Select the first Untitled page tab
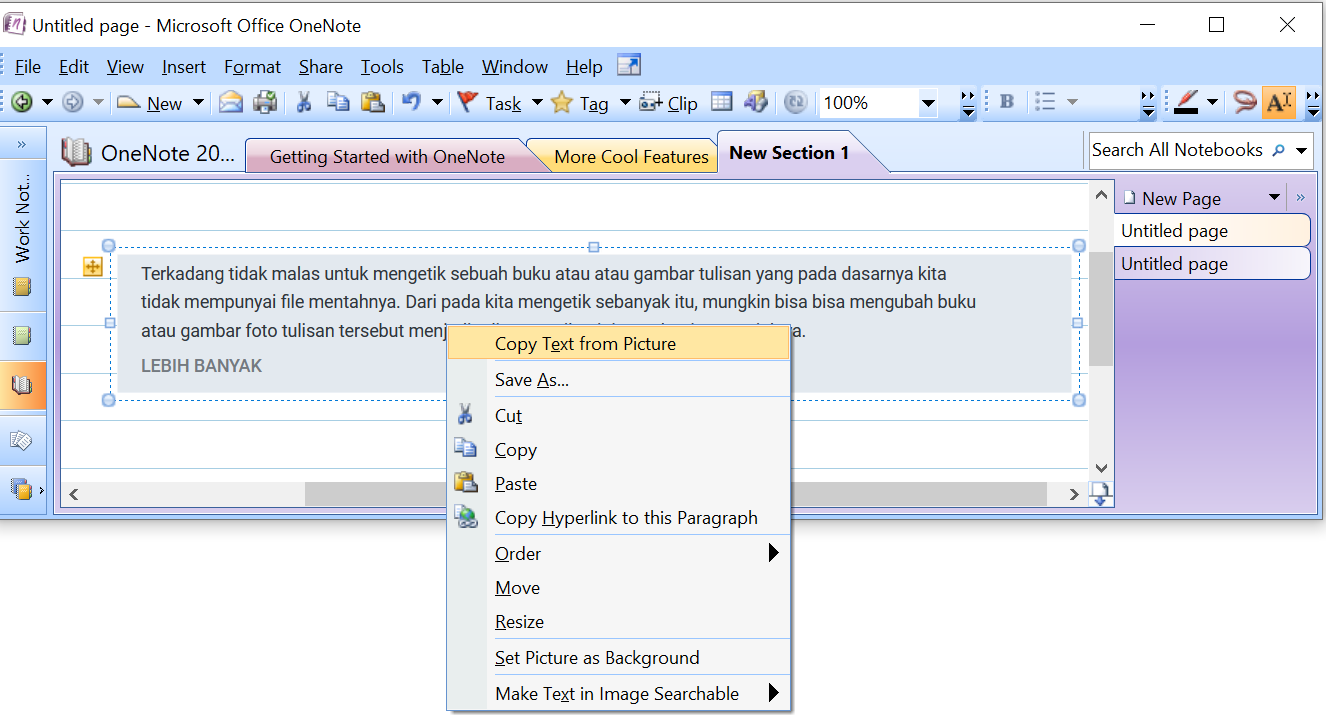The image size is (1326, 722). (x=1212, y=230)
